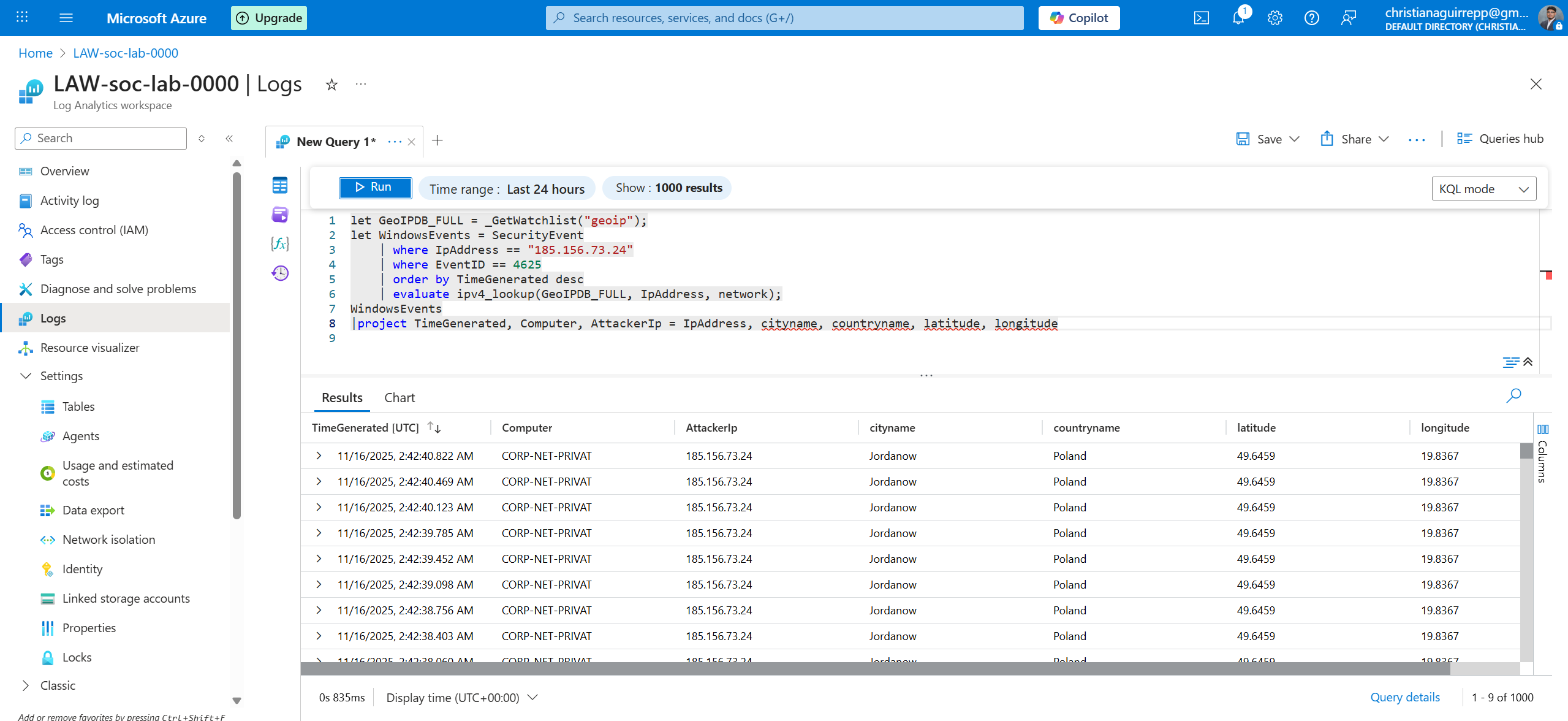This screenshot has height=721, width=1568.
Task: Open the Query details link
Action: (1404, 697)
